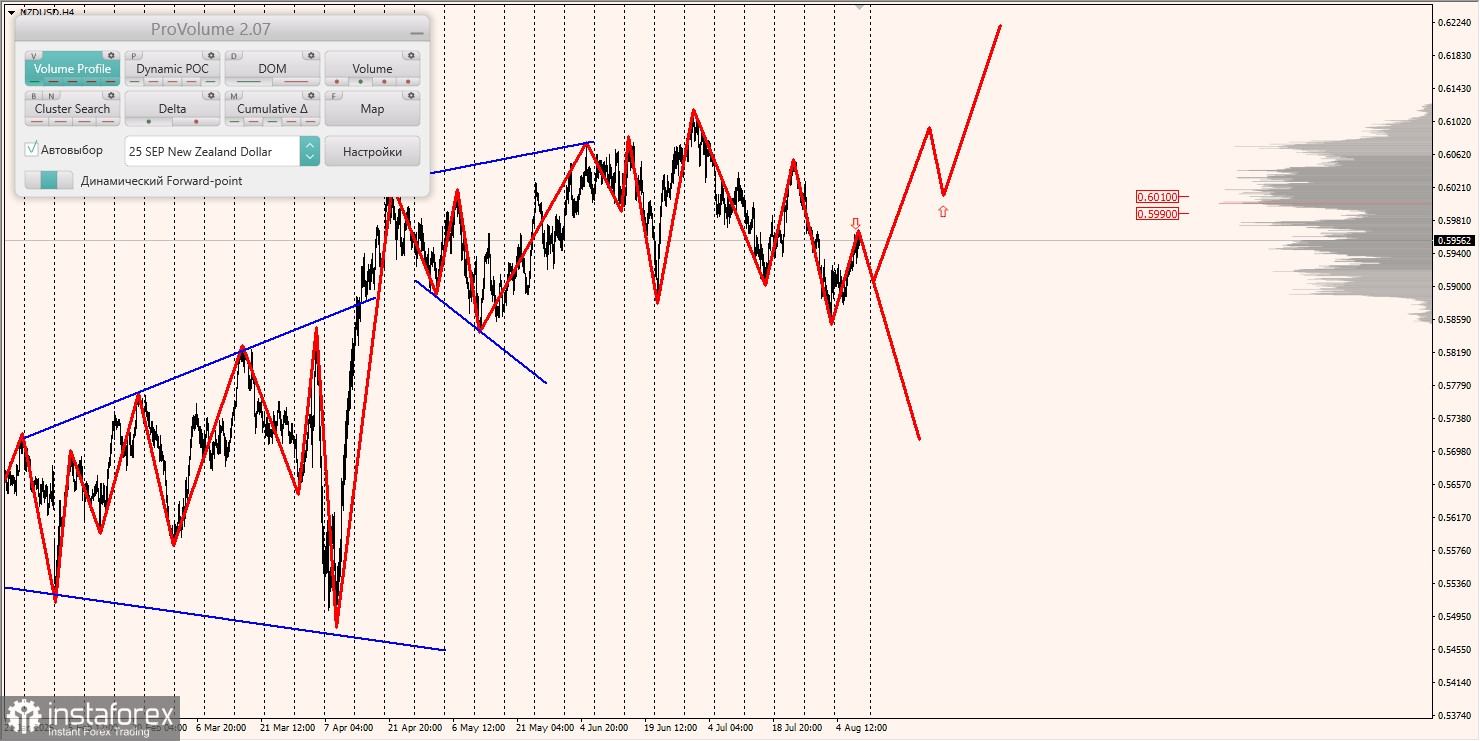Image resolution: width=1480 pixels, height=741 pixels.
Task: Open the contract selector stepper arrows
Action: (310, 151)
